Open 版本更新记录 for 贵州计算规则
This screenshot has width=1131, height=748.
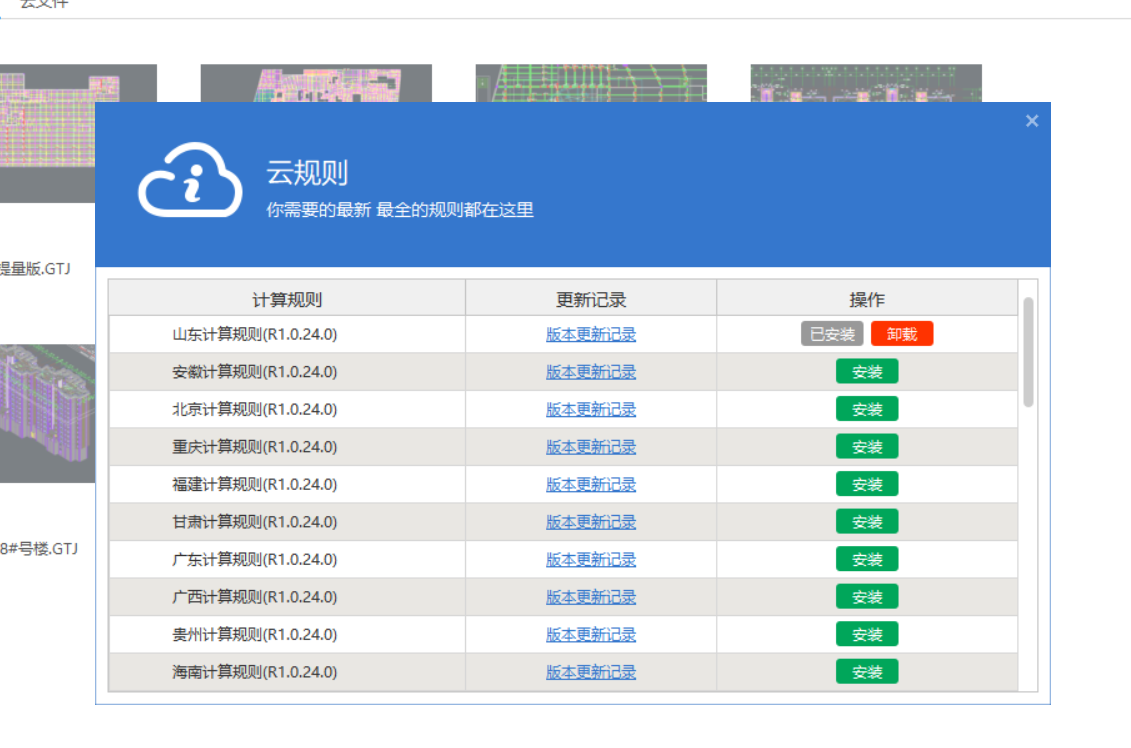coord(591,634)
